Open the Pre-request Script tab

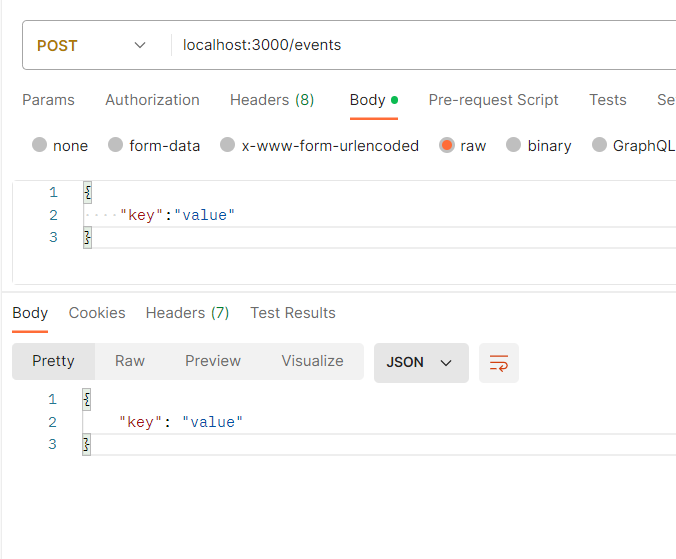pos(493,100)
